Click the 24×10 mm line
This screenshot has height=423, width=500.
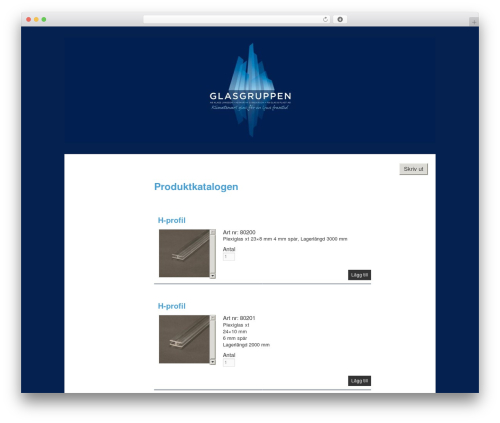pos(235,332)
